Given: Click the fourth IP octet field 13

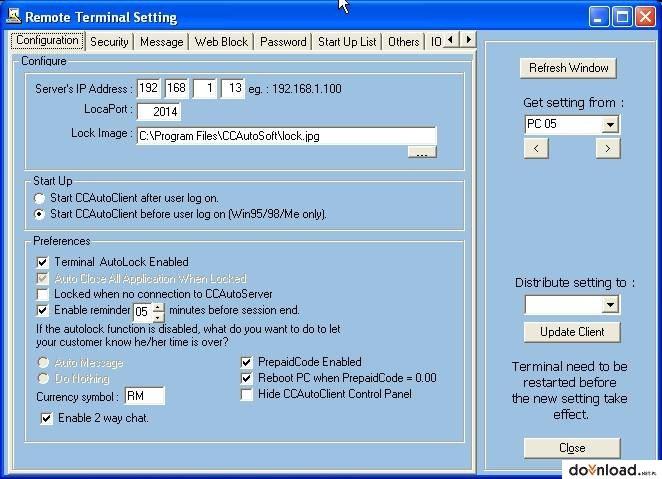Looking at the screenshot, I should [x=233, y=88].
